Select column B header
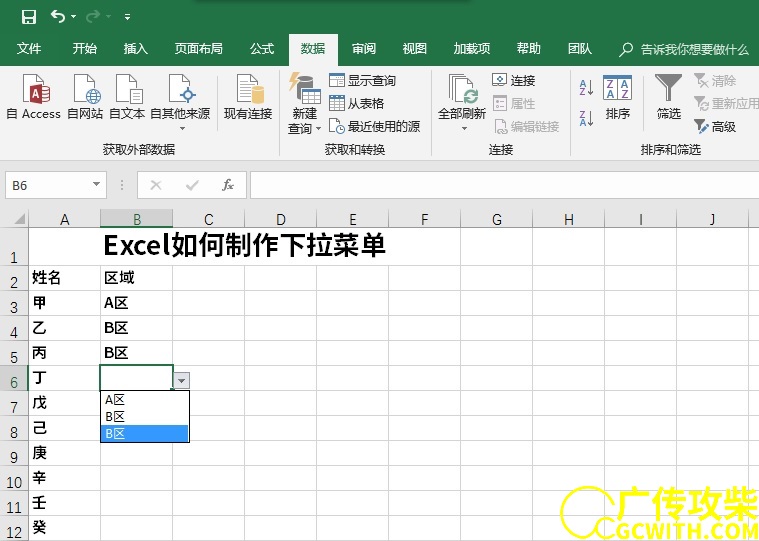 pyautogui.click(x=137, y=219)
